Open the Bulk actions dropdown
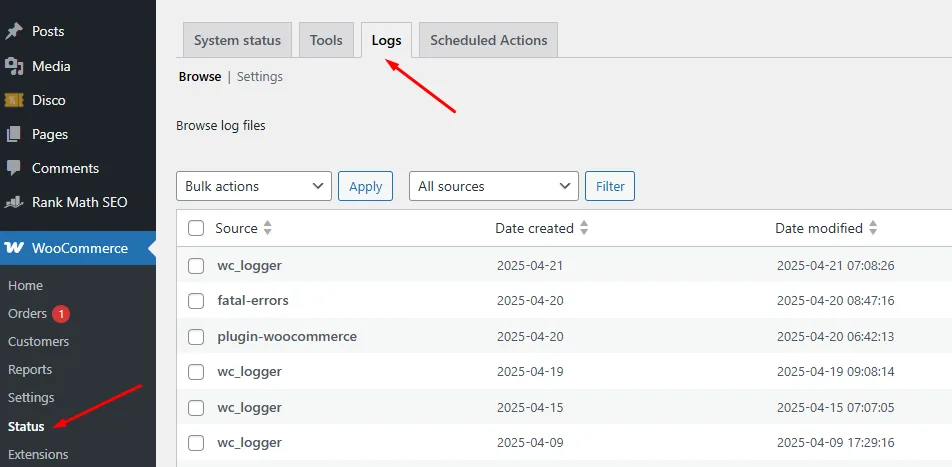 [x=254, y=186]
